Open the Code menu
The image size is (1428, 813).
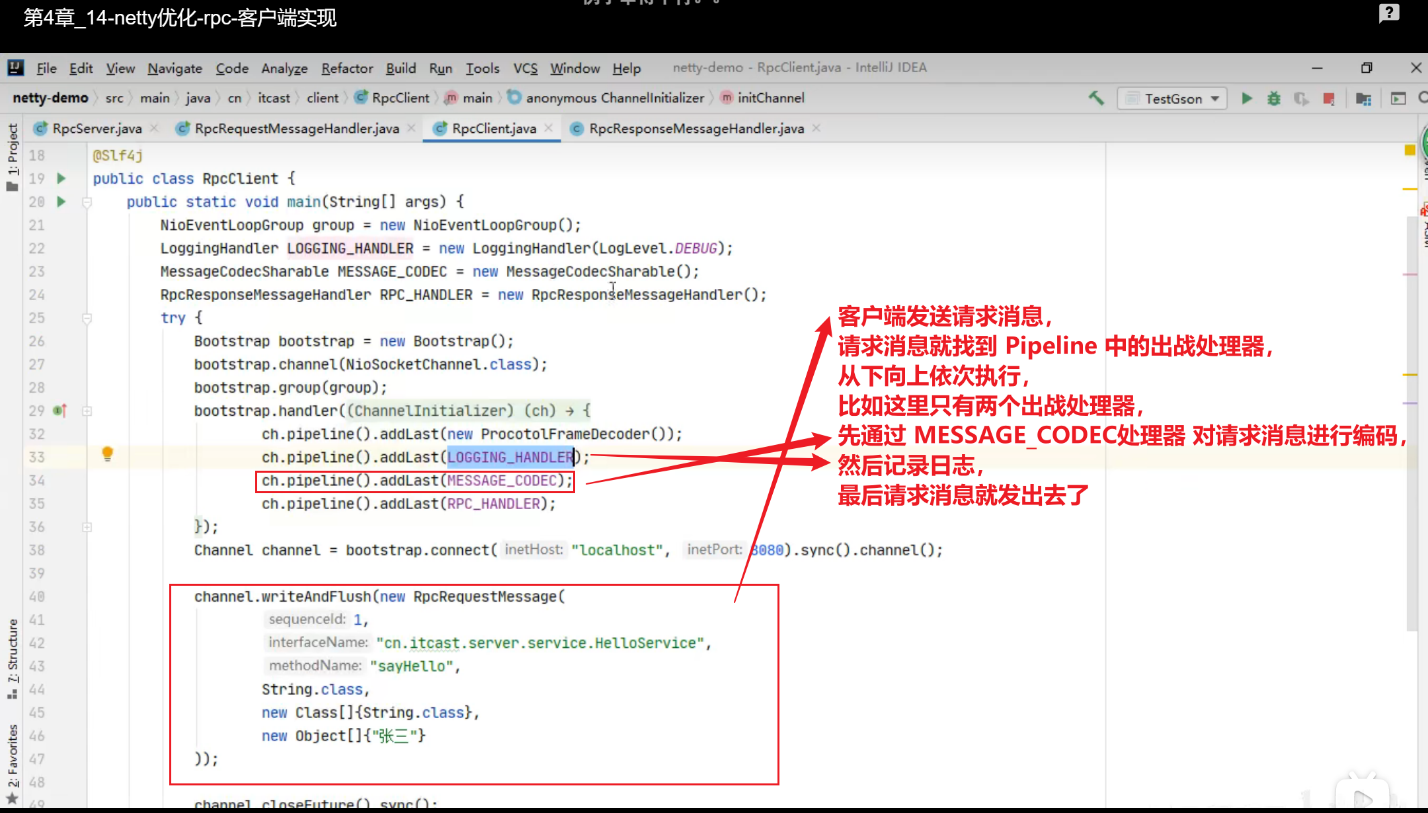point(232,68)
